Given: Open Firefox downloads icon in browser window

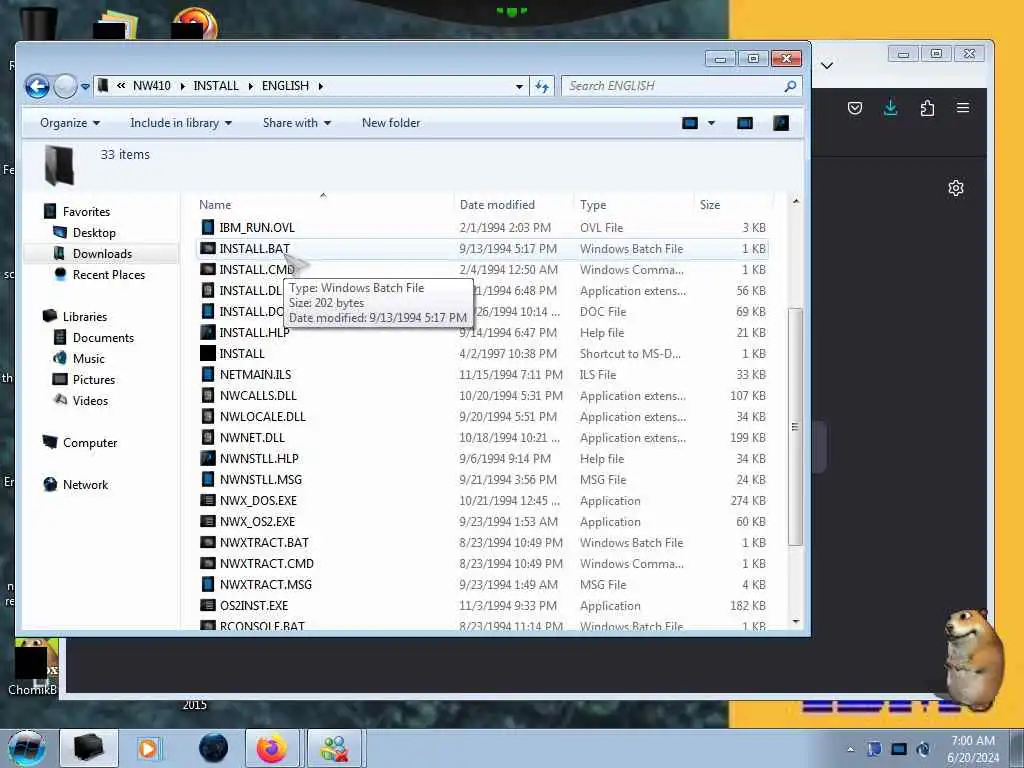Looking at the screenshot, I should point(890,108).
